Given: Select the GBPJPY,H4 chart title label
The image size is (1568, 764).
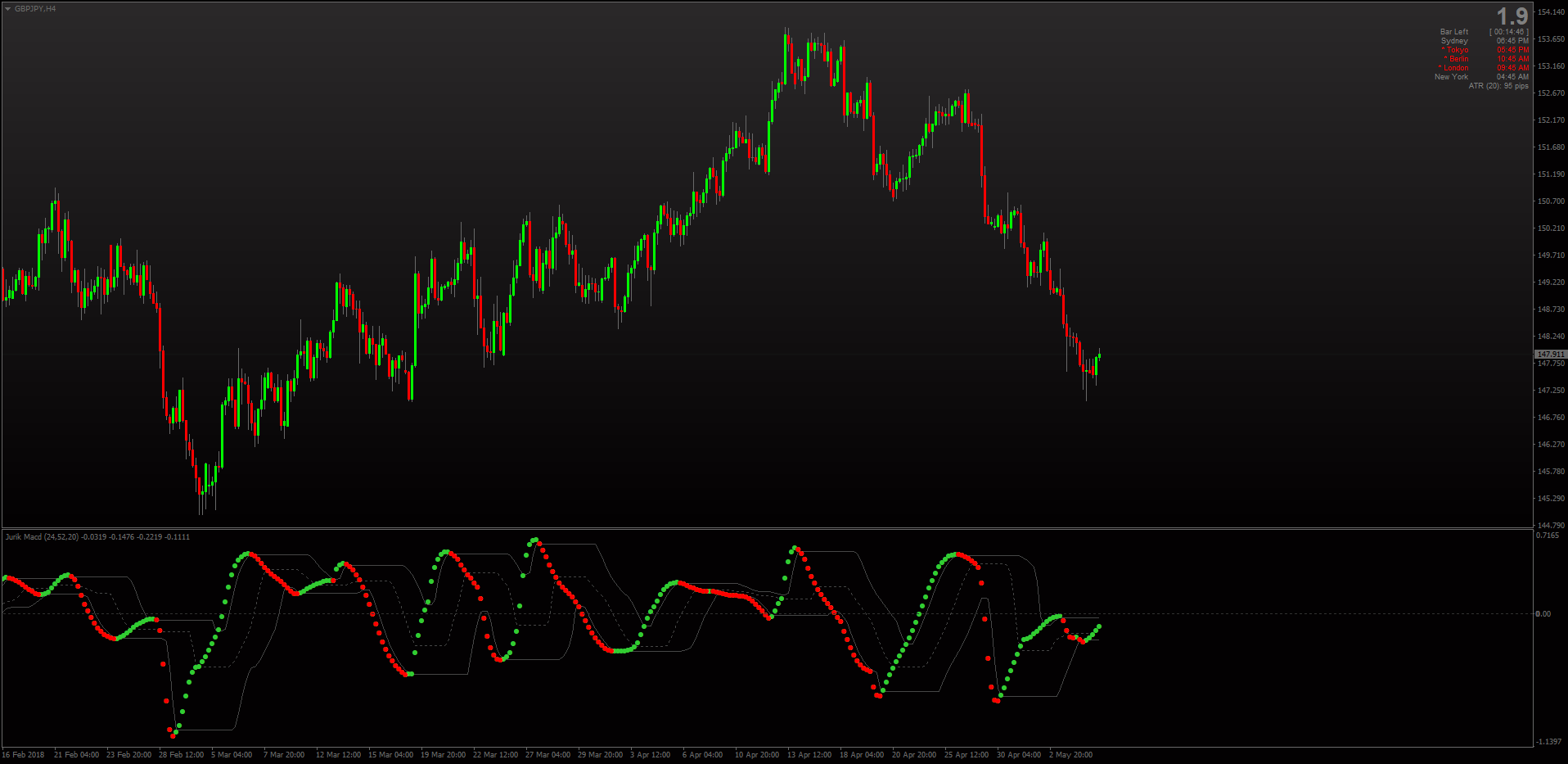Looking at the screenshot, I should click(x=35, y=9).
